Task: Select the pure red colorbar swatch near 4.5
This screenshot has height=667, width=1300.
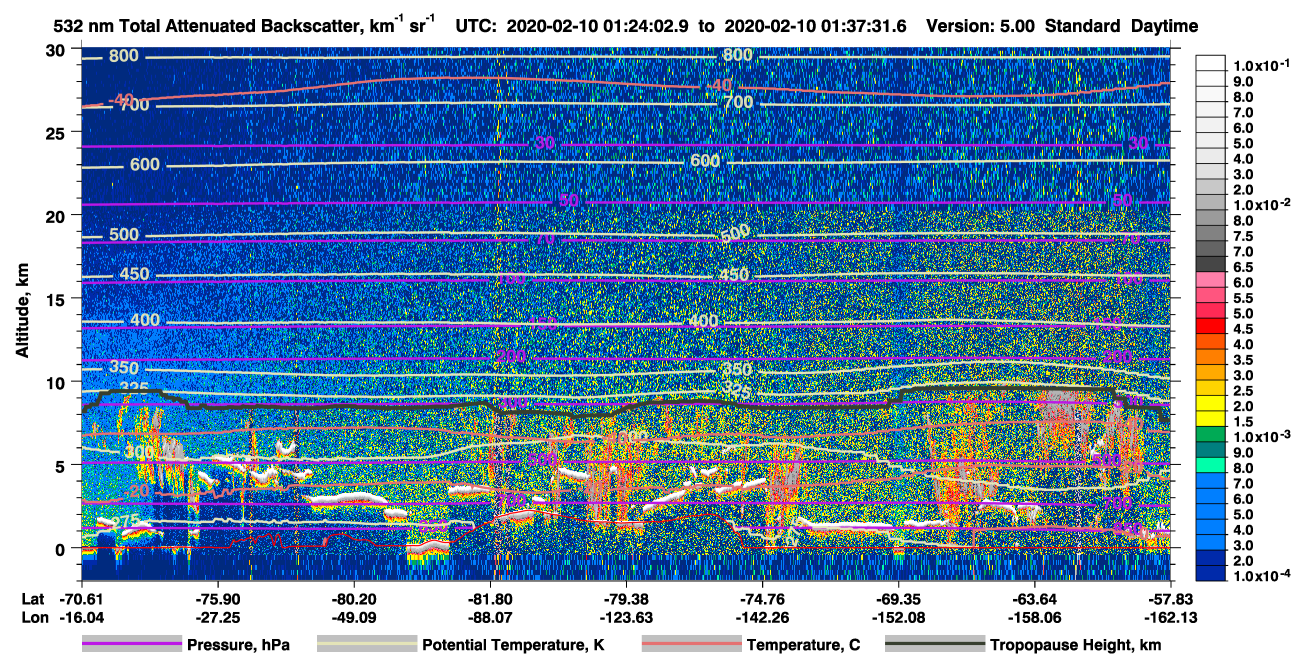Action: (x=1212, y=326)
